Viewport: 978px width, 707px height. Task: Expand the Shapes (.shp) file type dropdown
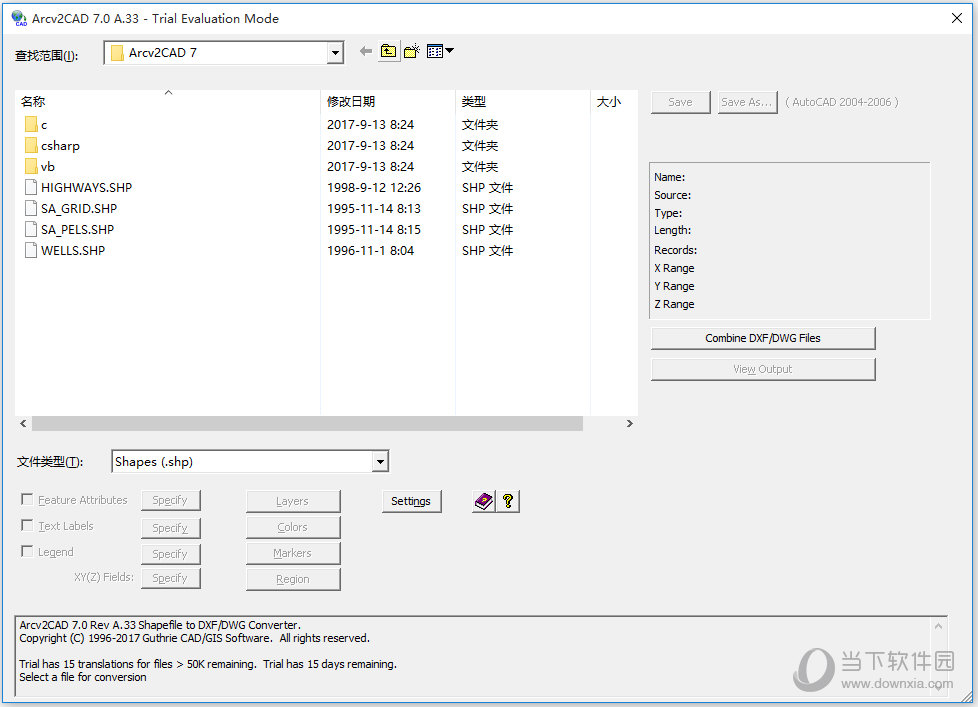tap(380, 462)
